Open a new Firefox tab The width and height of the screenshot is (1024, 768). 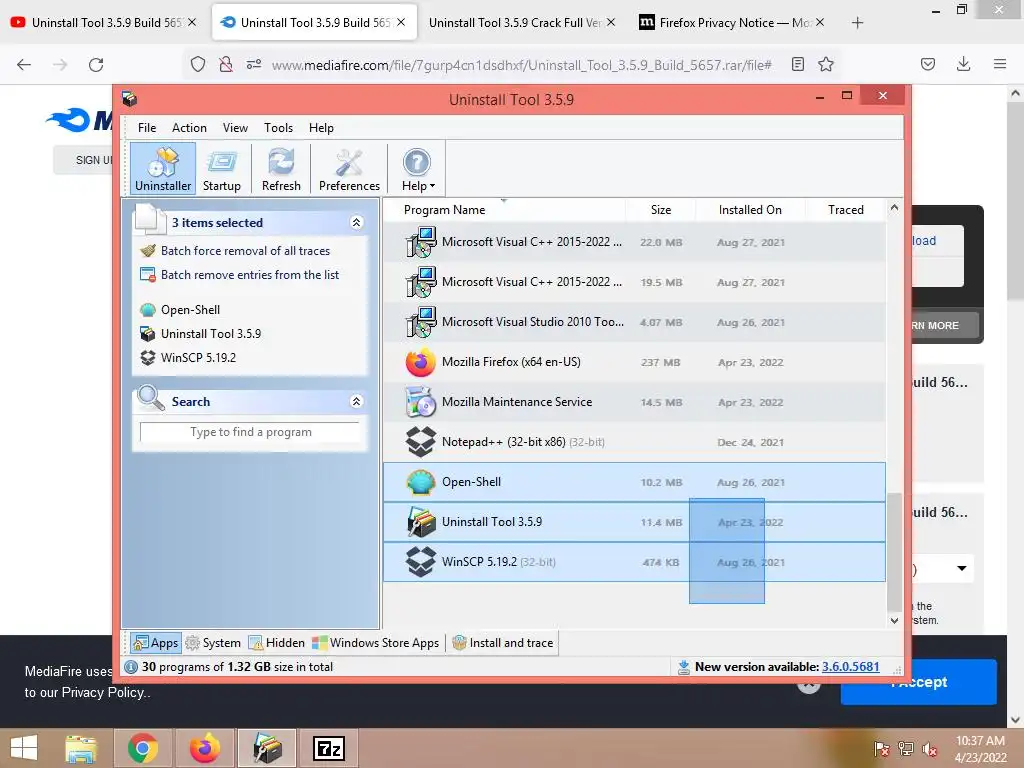pos(857,23)
